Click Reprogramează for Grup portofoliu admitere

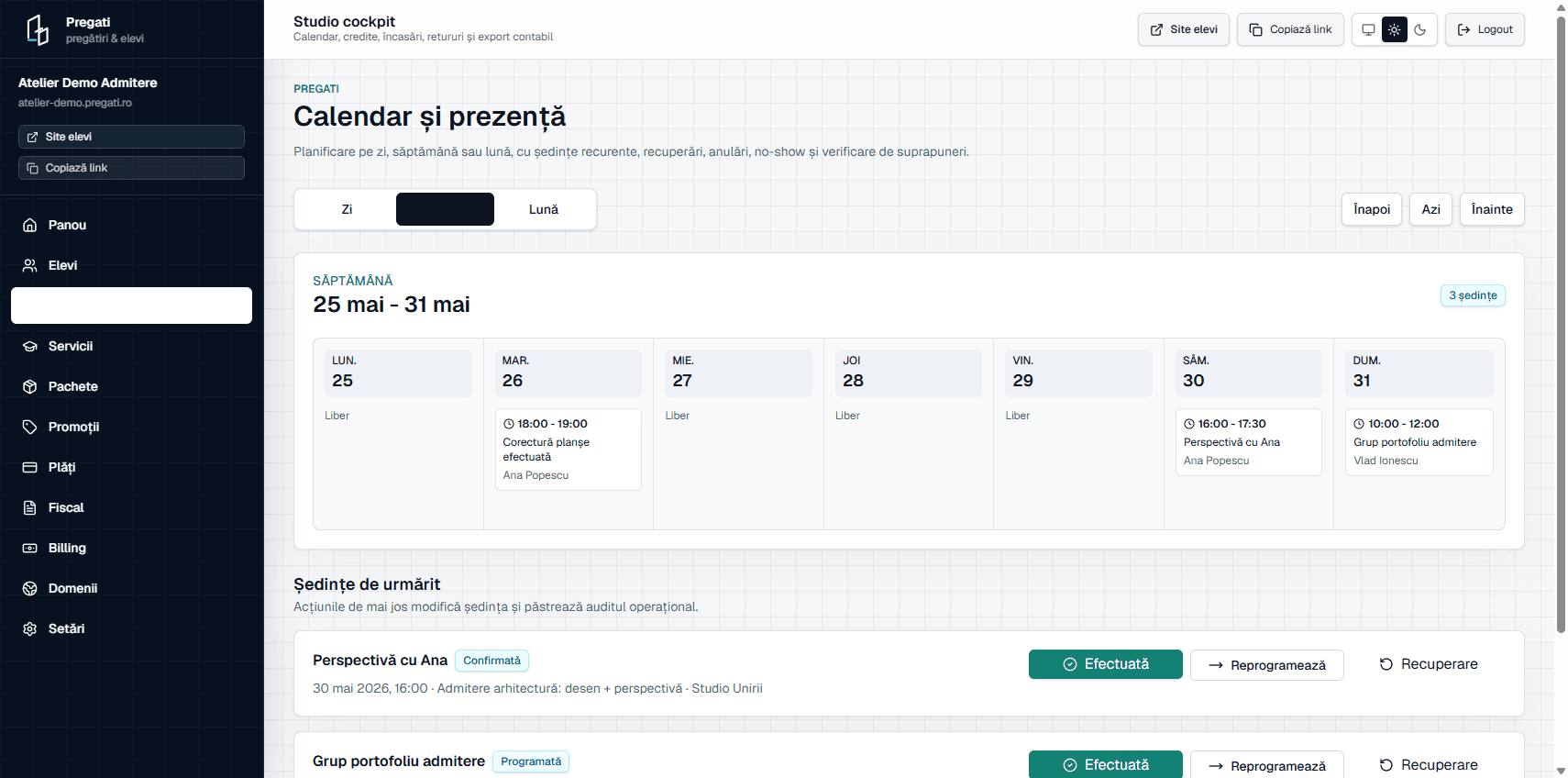1267,765
